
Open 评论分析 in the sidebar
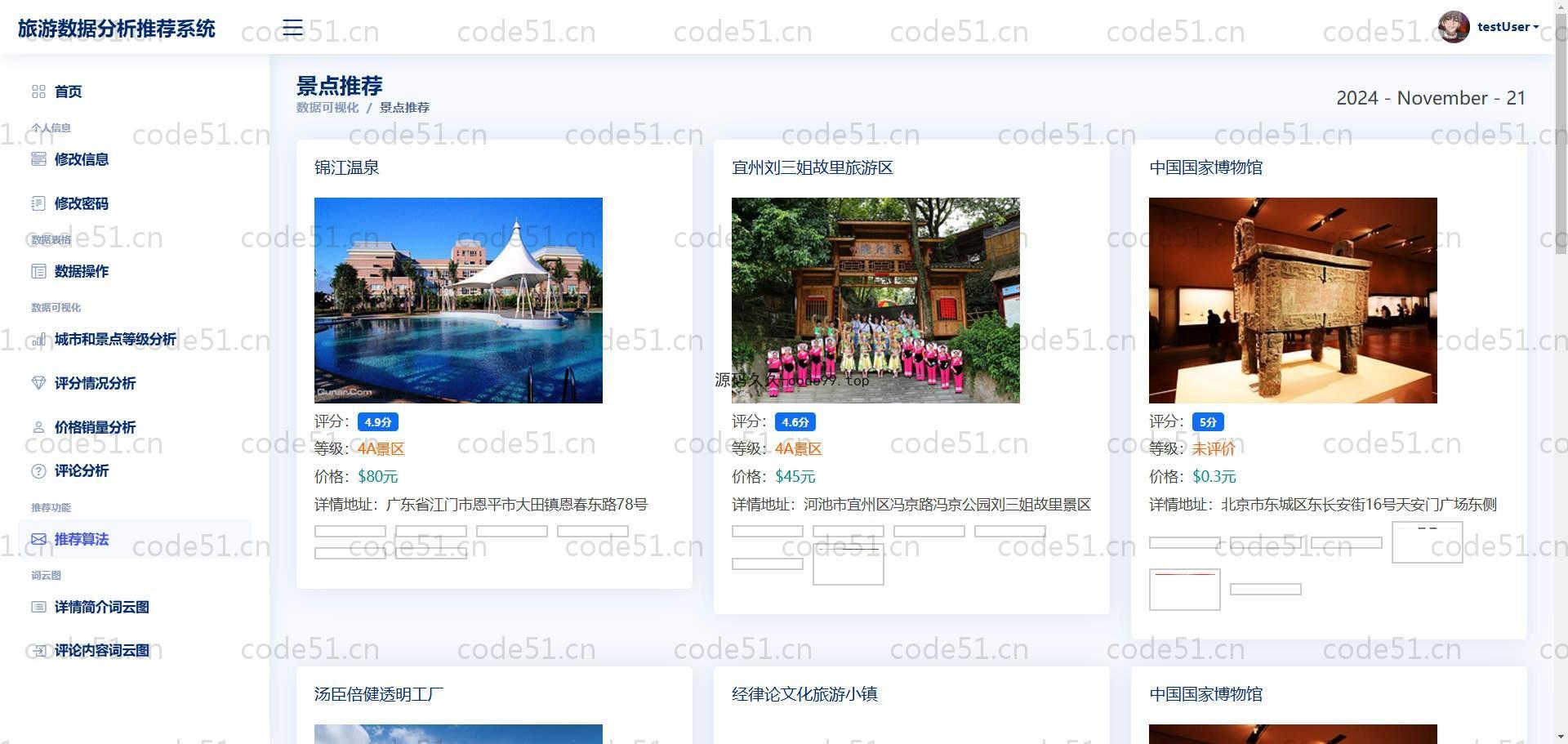(135, 471)
